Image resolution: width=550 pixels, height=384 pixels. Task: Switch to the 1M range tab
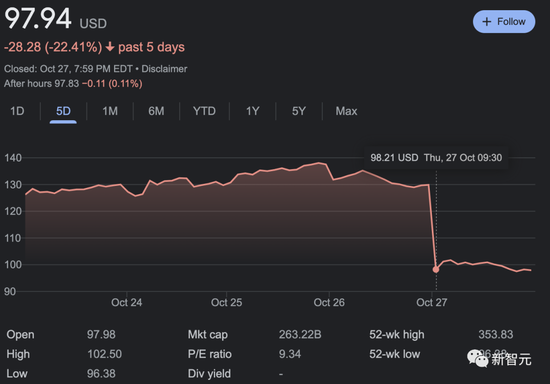(x=110, y=111)
